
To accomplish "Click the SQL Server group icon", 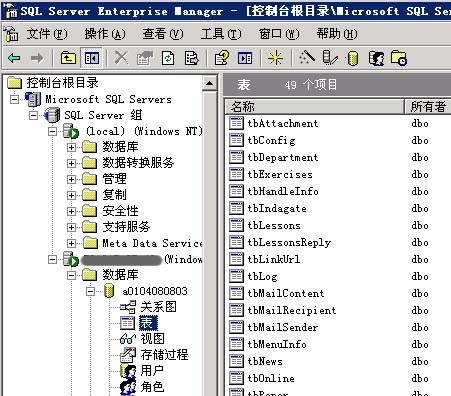I will 52,115.
